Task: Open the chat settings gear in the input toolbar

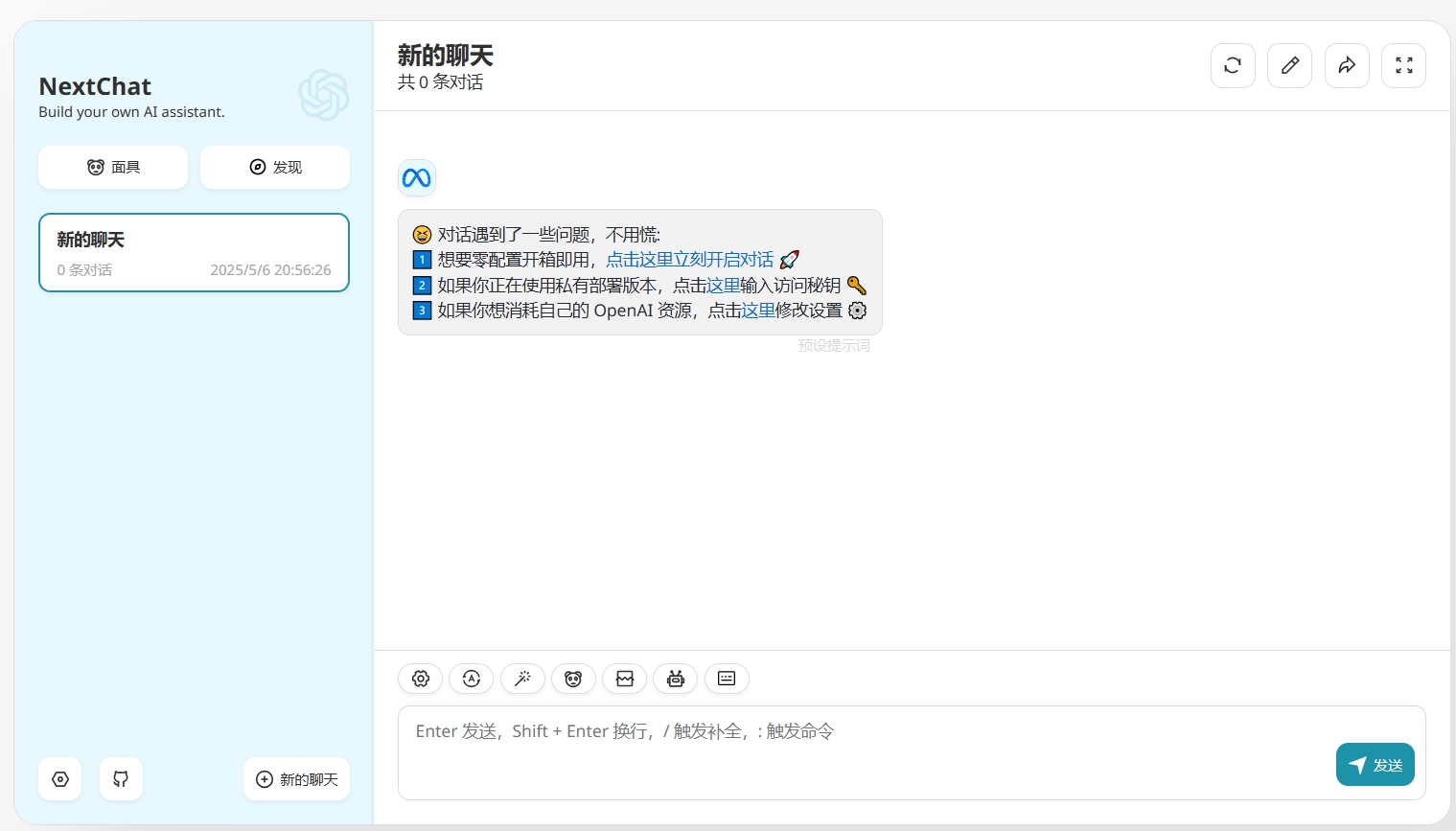Action: [x=420, y=679]
